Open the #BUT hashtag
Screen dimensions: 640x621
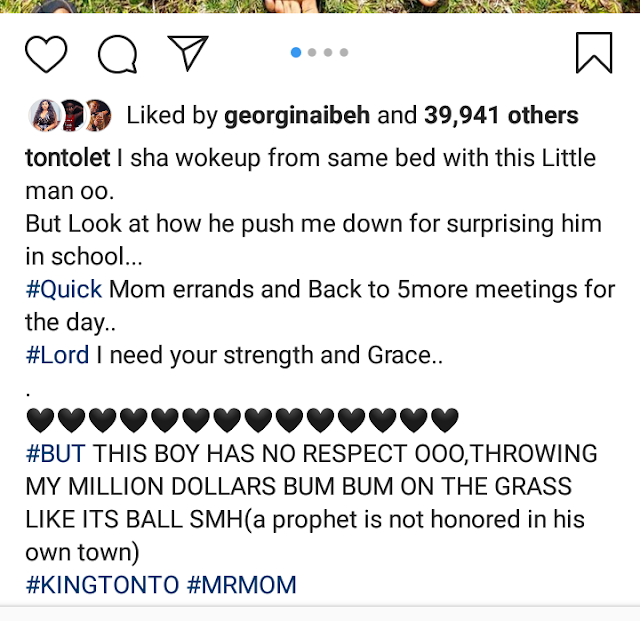pos(56,454)
